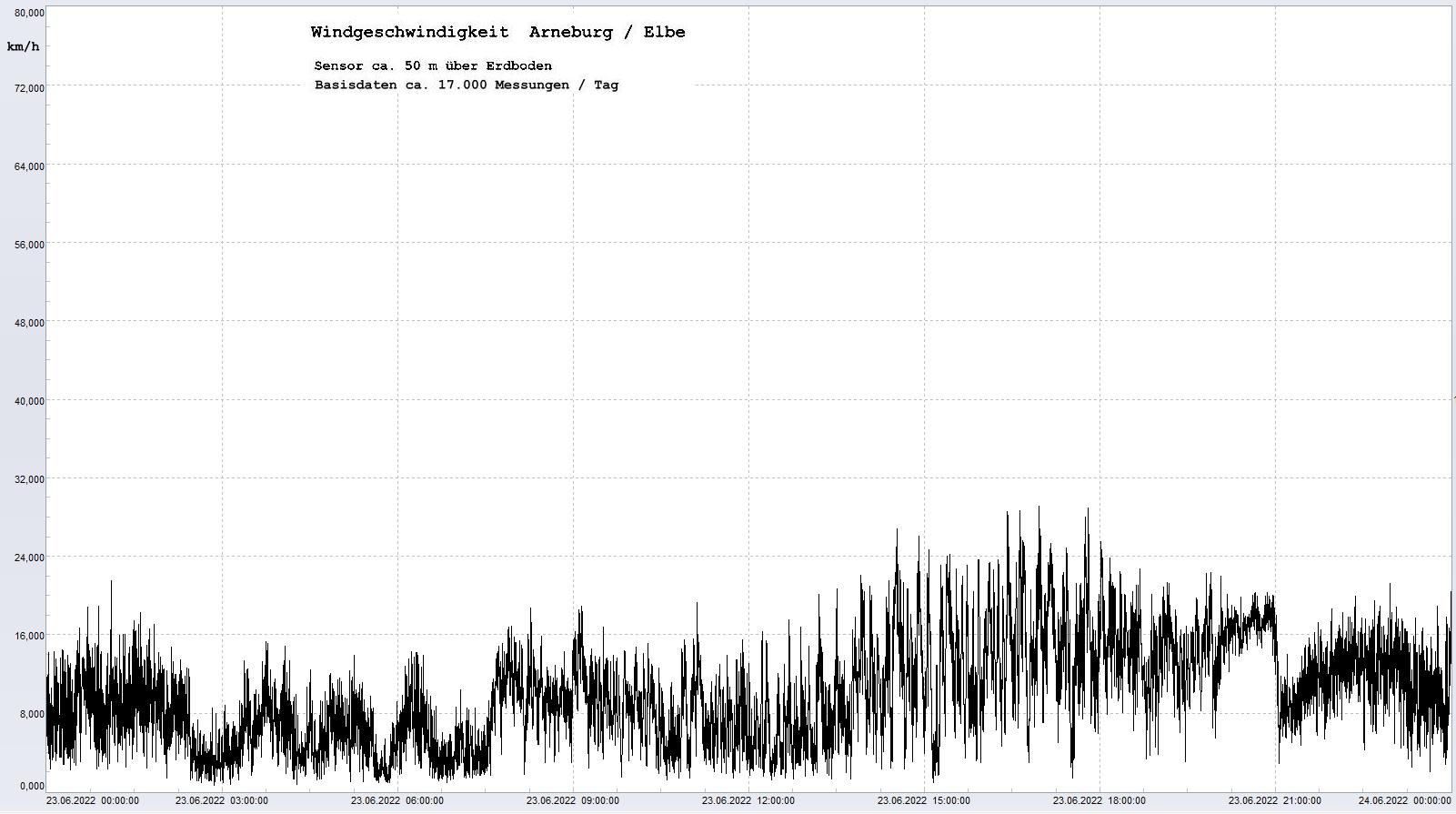Click the 23.06.2022 06:00:00 time label
The width and height of the screenshot is (1456, 814).
[x=397, y=800]
